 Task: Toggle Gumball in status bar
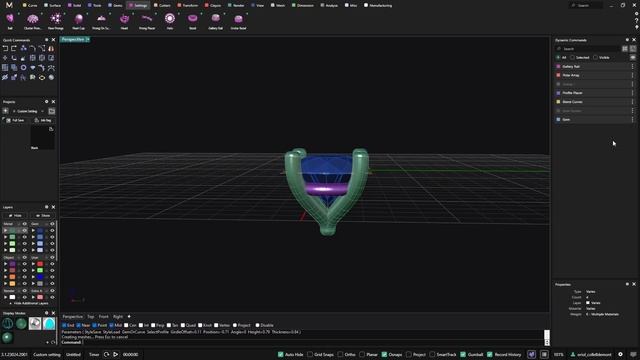463,354
